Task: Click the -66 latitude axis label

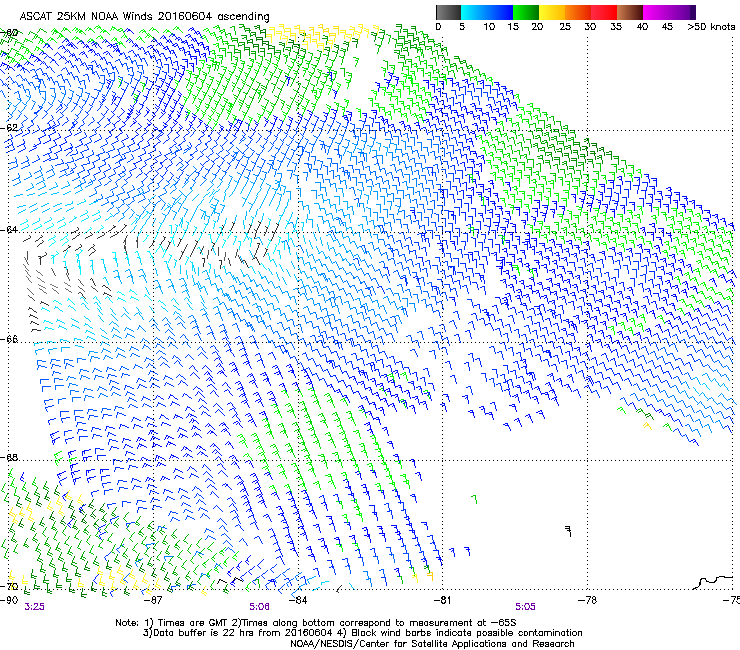Action: point(9,340)
